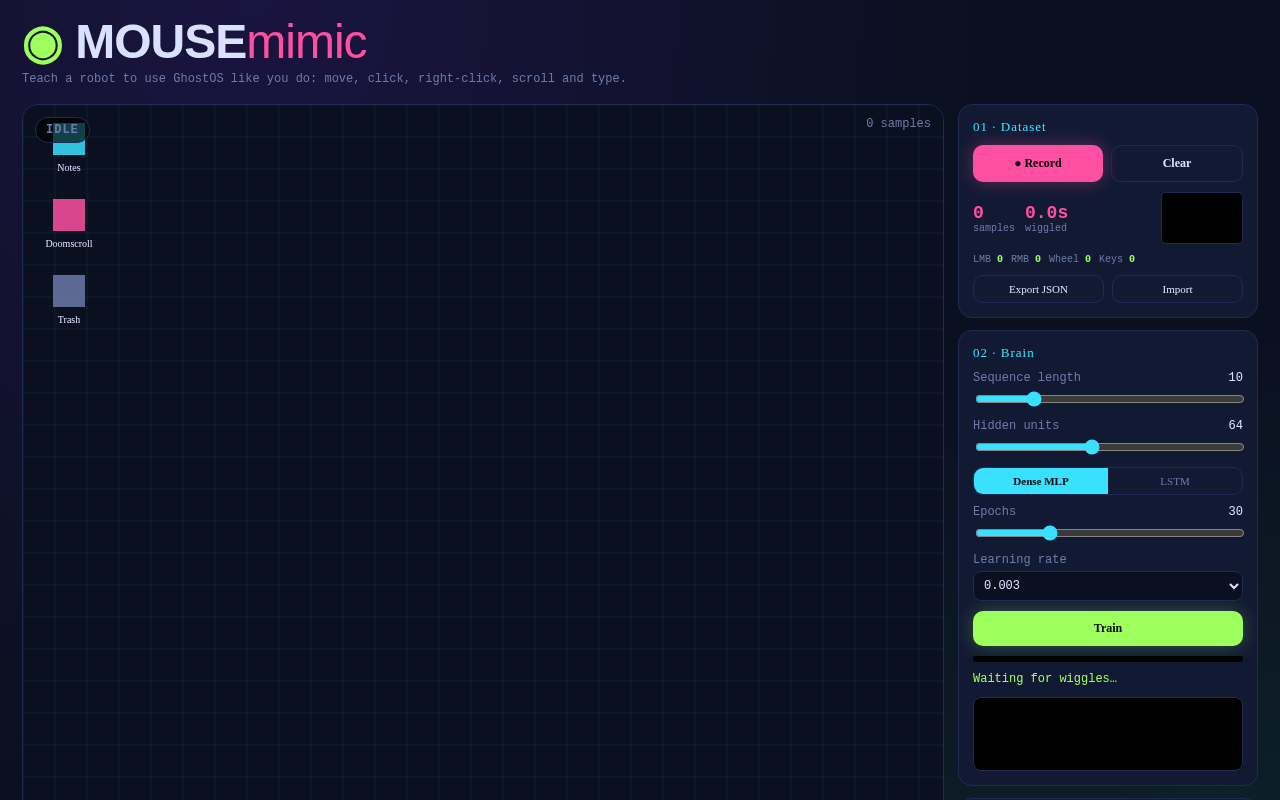
Task: Click the green MOUSEmimic logo circle
Action: 43,44
